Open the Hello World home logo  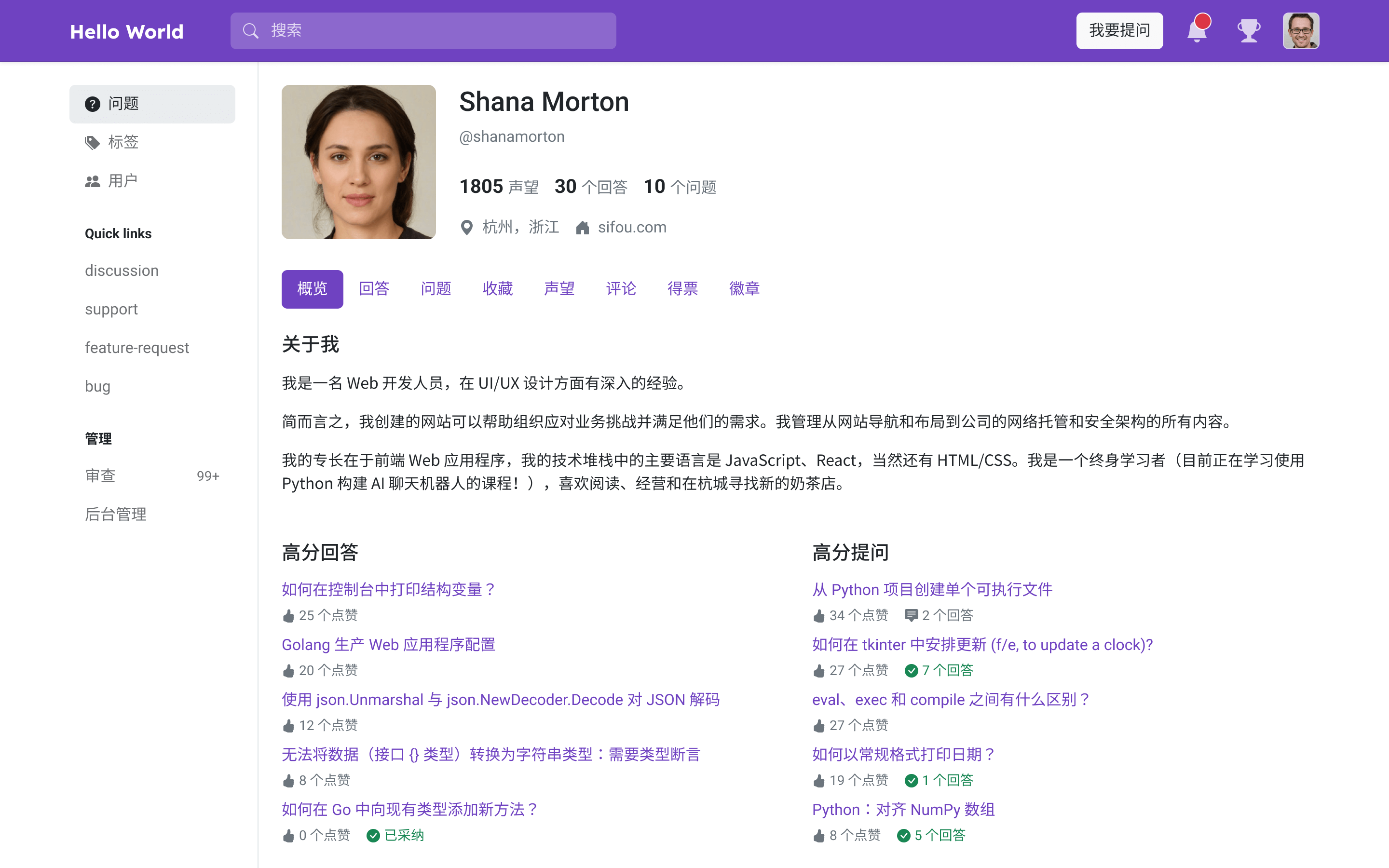coord(127,31)
